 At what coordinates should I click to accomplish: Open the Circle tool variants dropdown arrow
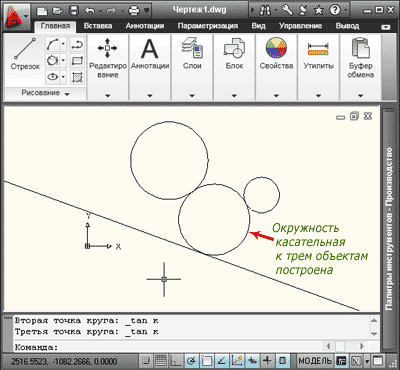(63, 61)
